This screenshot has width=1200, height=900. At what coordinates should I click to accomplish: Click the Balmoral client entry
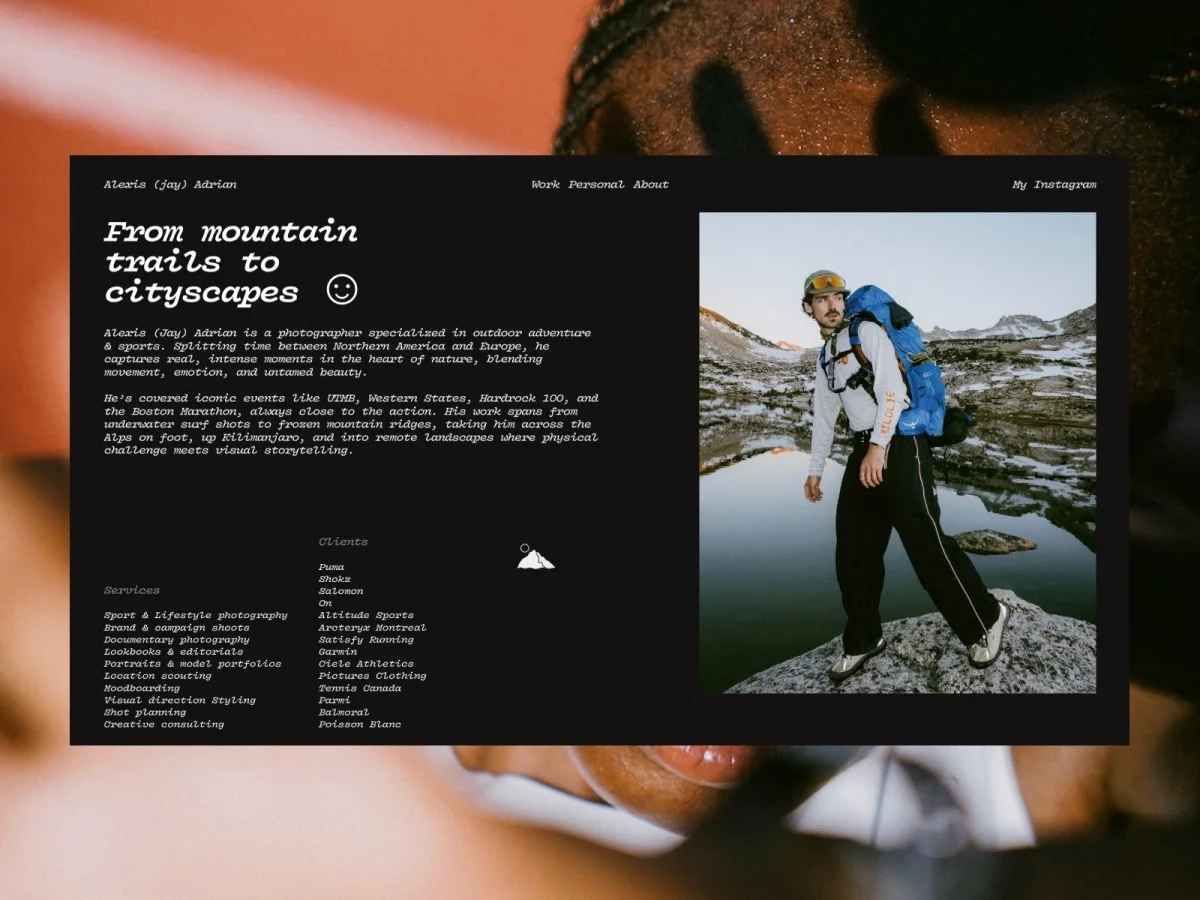point(344,712)
